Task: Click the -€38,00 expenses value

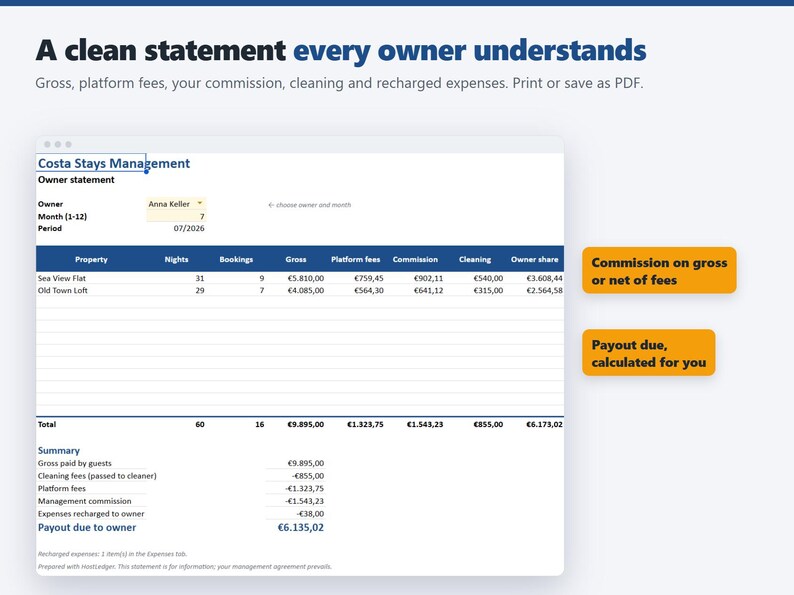Action: point(310,513)
